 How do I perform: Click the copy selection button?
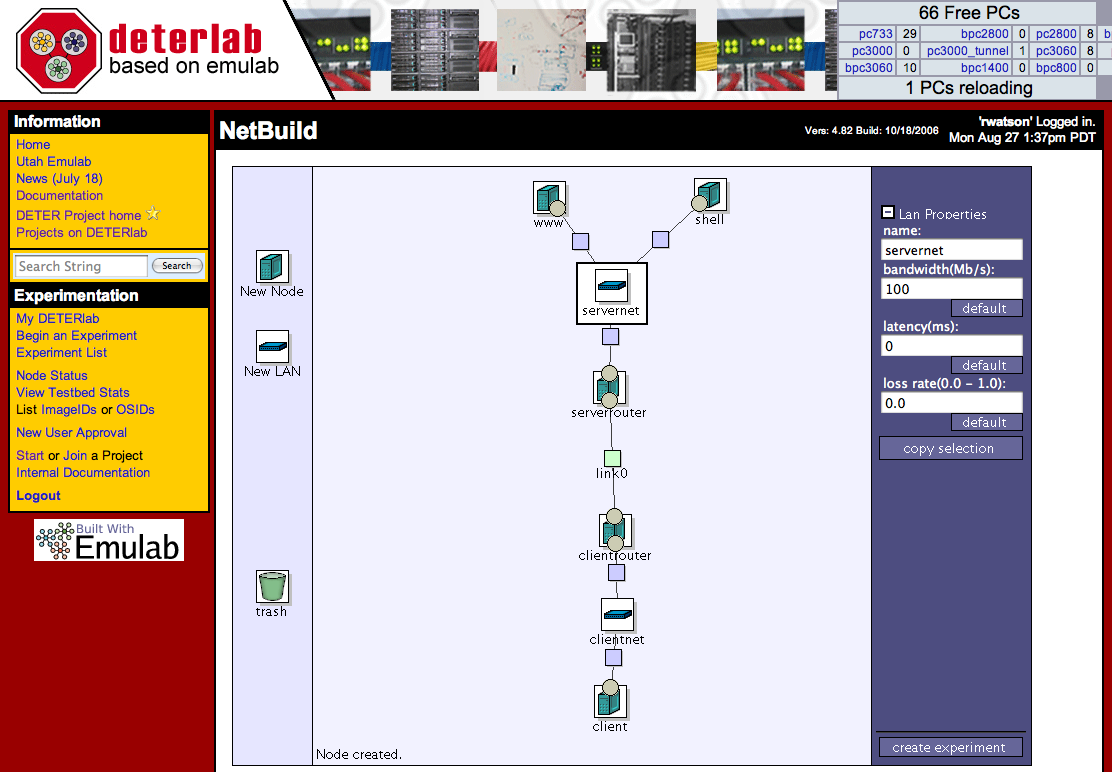click(950, 448)
